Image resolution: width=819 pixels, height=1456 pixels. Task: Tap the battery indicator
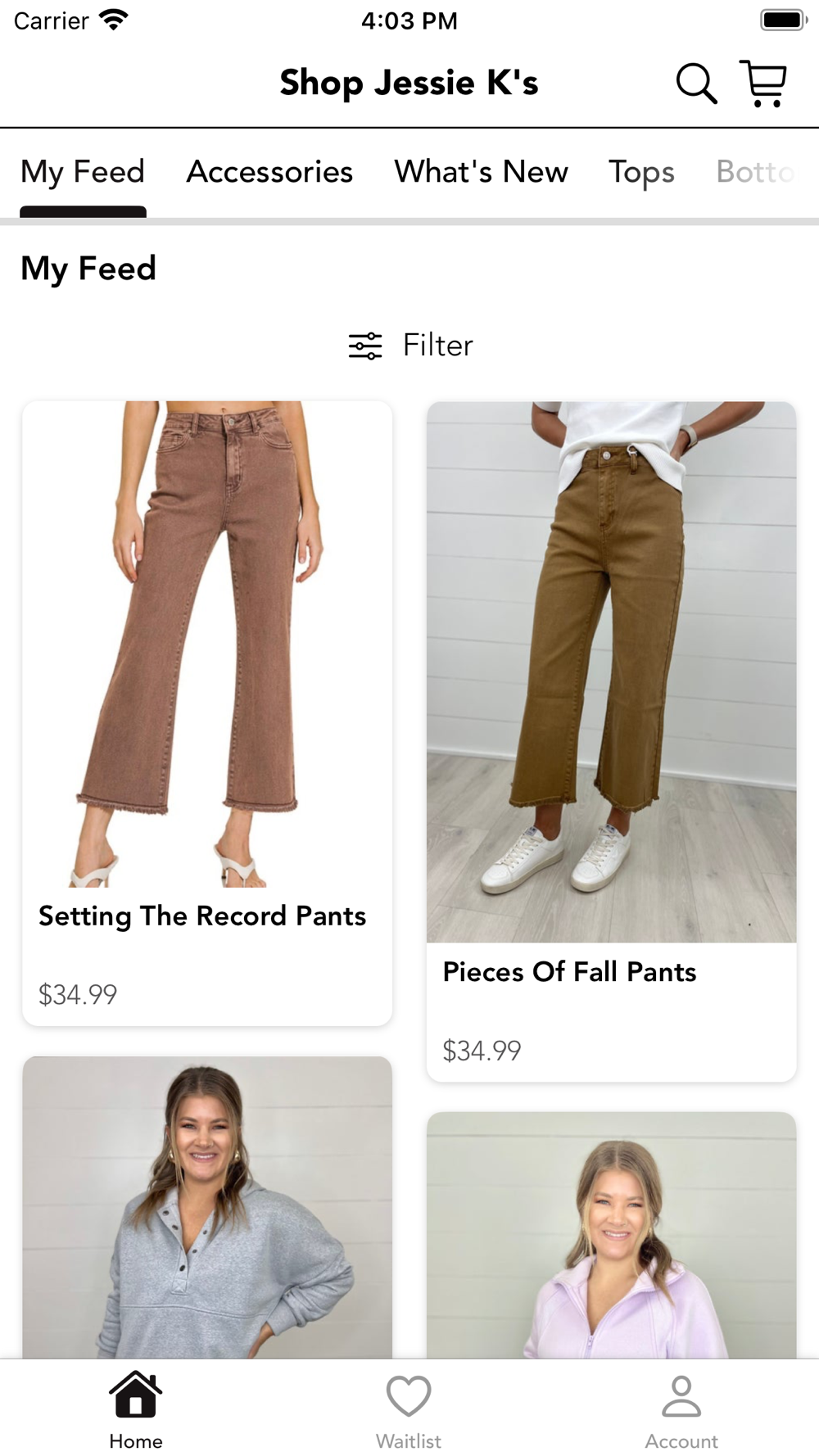[784, 20]
